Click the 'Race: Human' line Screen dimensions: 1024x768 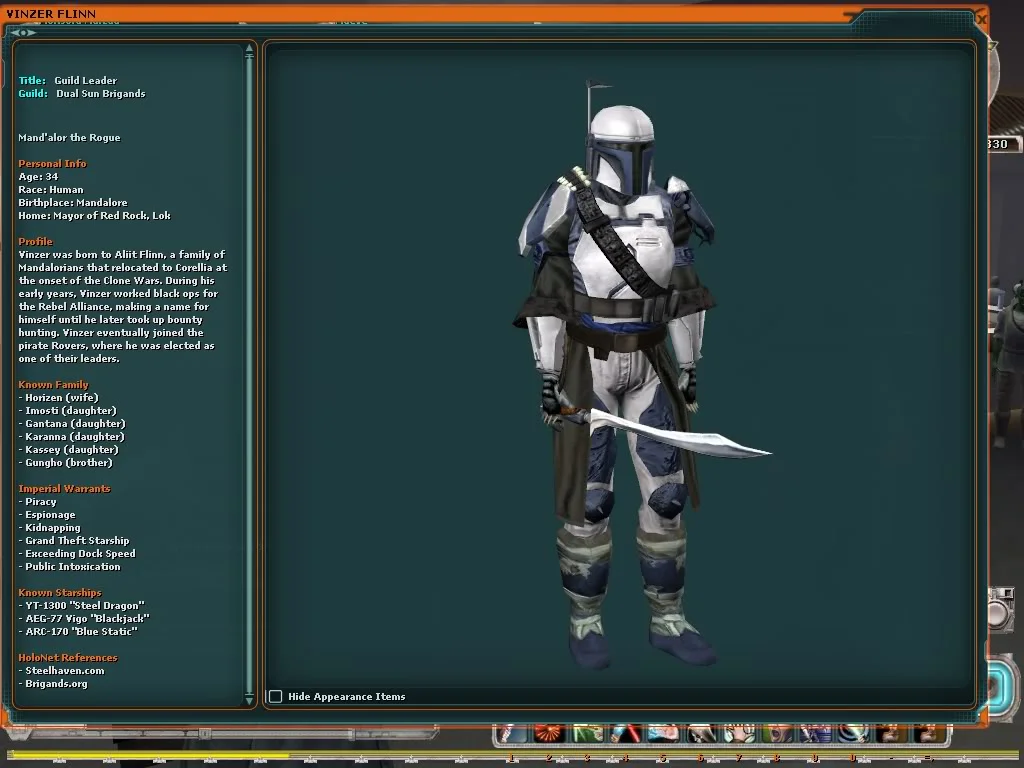[51, 189]
